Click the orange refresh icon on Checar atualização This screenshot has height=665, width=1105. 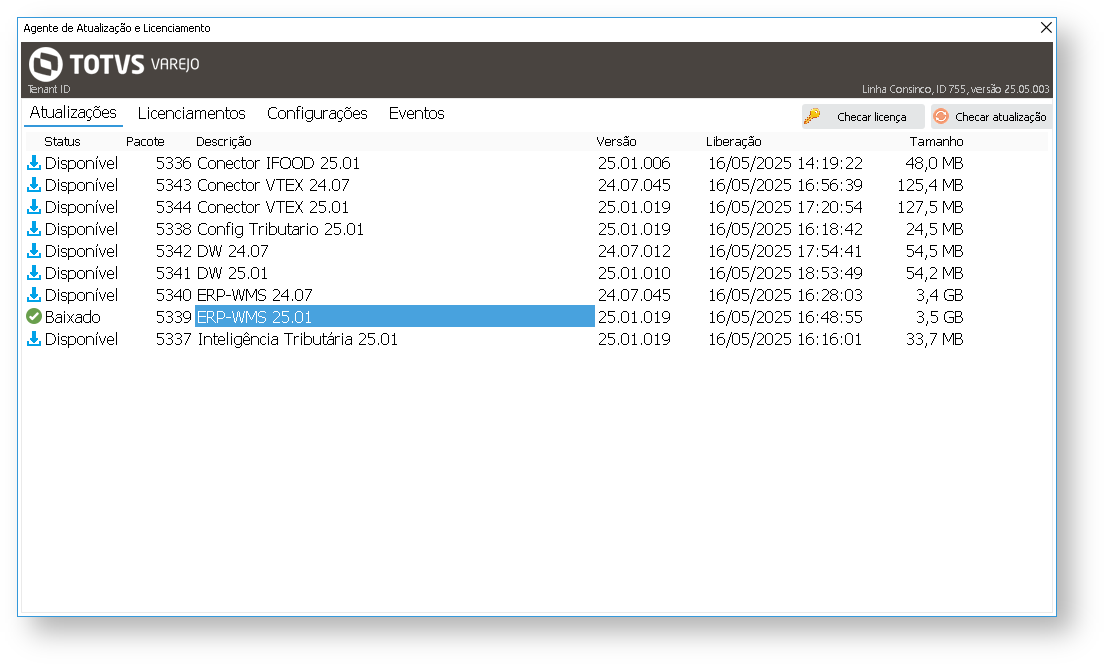point(941,116)
